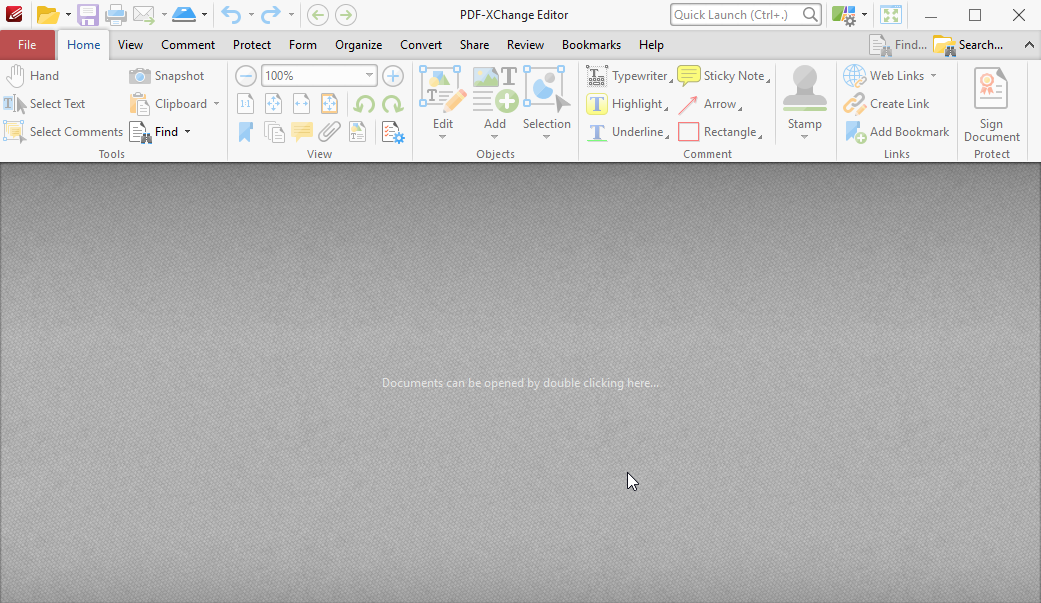Open UI options icon with gear in title bar
This screenshot has height=603, width=1041.
pyautogui.click(x=844, y=15)
